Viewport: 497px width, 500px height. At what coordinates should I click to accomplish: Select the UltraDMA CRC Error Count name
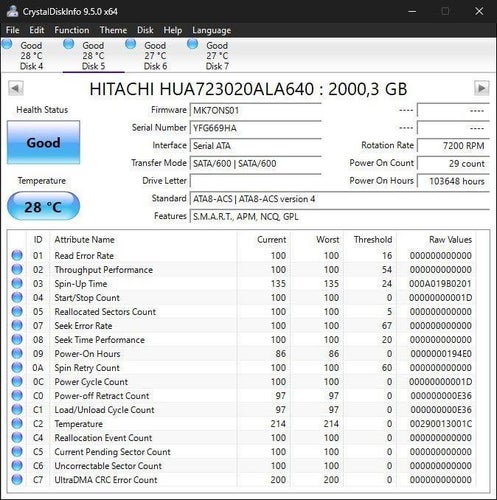pyautogui.click(x=106, y=480)
